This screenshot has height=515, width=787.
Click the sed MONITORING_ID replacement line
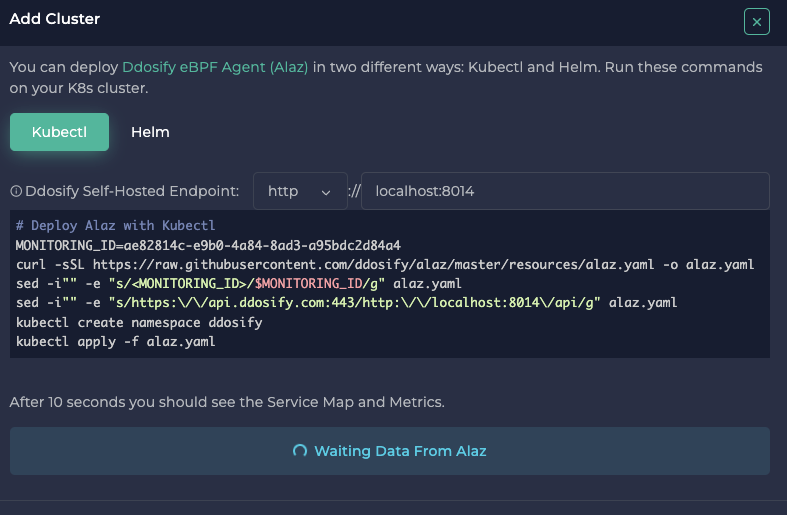point(238,284)
